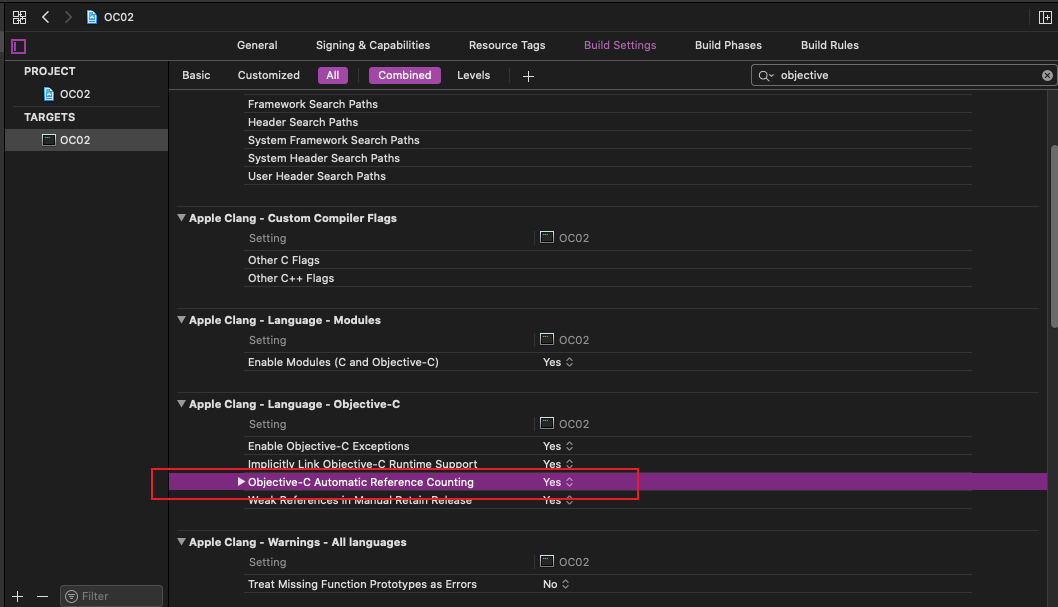The height and width of the screenshot is (607, 1058).
Task: Select Other C++ Flags row
Action: 607,278
